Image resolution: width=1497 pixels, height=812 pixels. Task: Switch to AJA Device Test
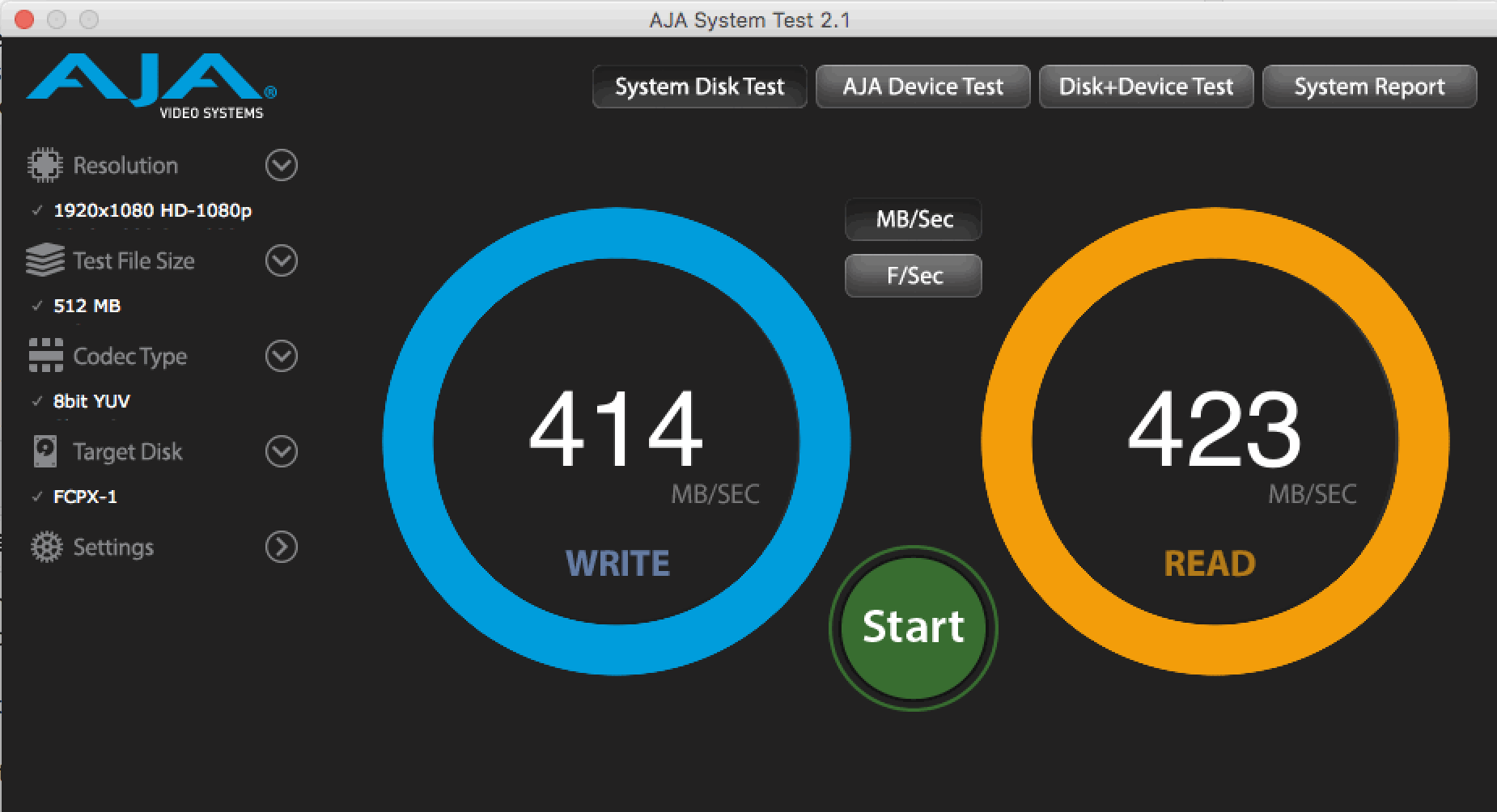922,87
